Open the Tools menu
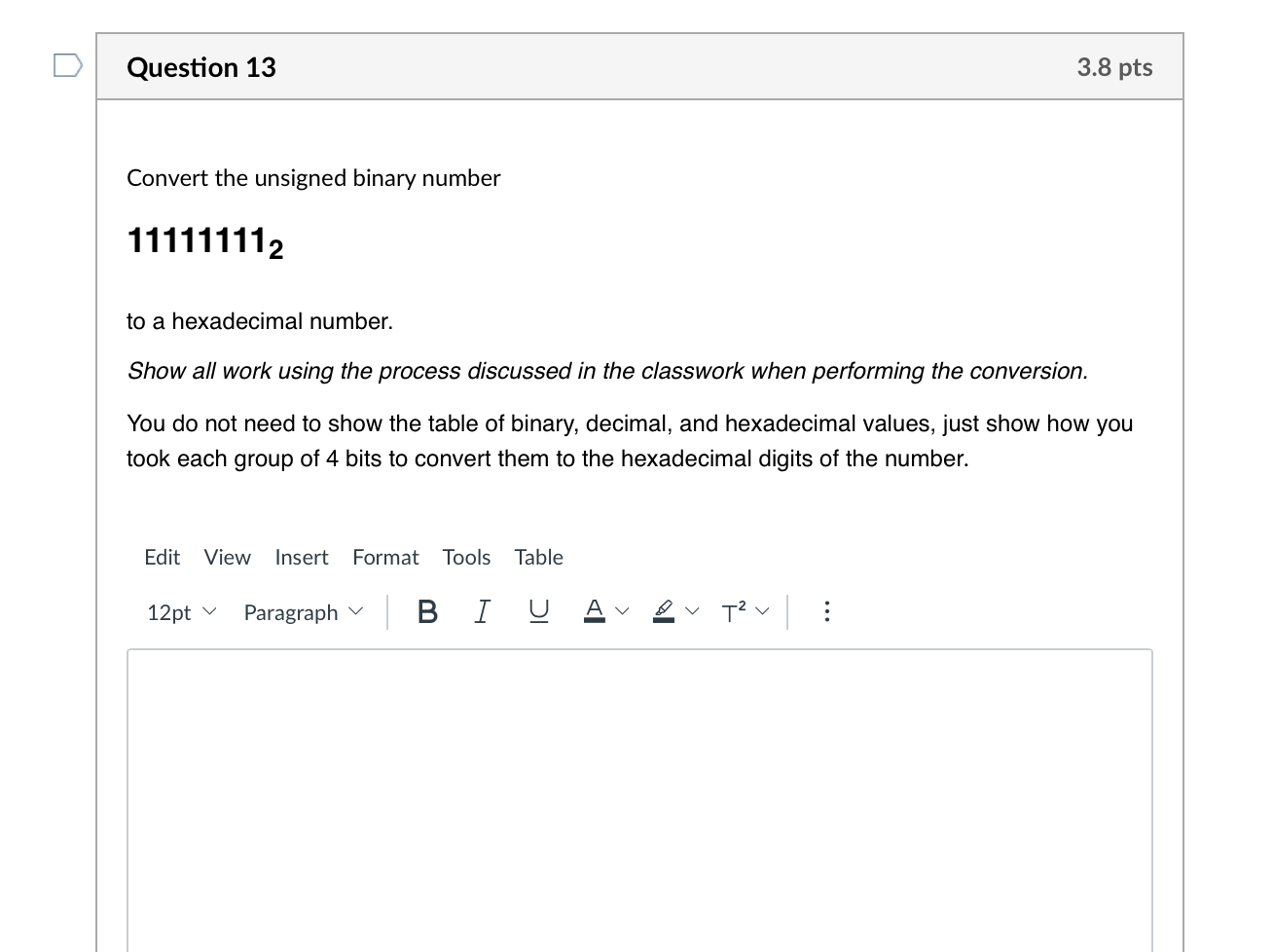 (466, 557)
